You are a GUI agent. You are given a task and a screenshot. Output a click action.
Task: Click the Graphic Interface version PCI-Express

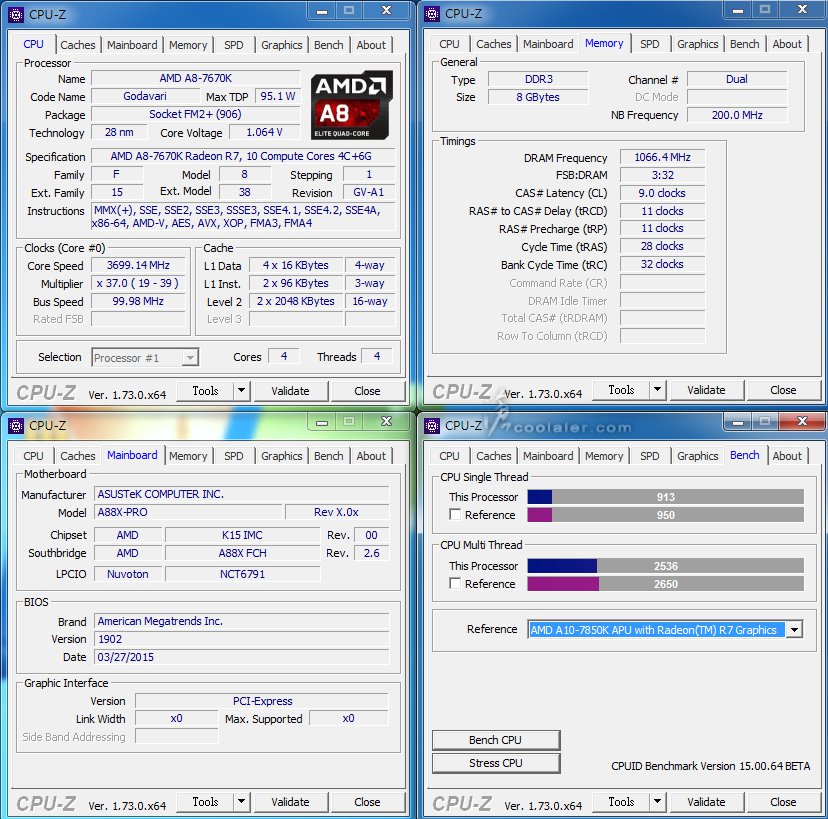(262, 701)
